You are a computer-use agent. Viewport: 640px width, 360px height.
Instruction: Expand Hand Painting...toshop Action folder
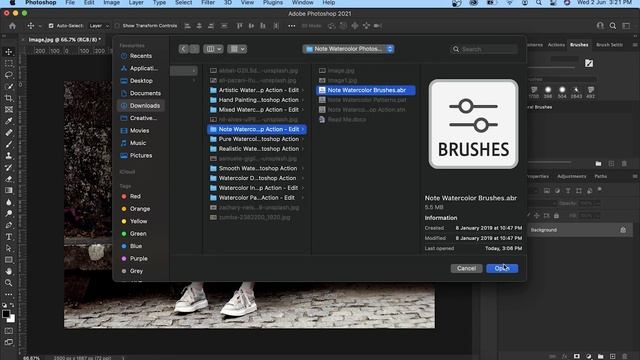(x=303, y=100)
